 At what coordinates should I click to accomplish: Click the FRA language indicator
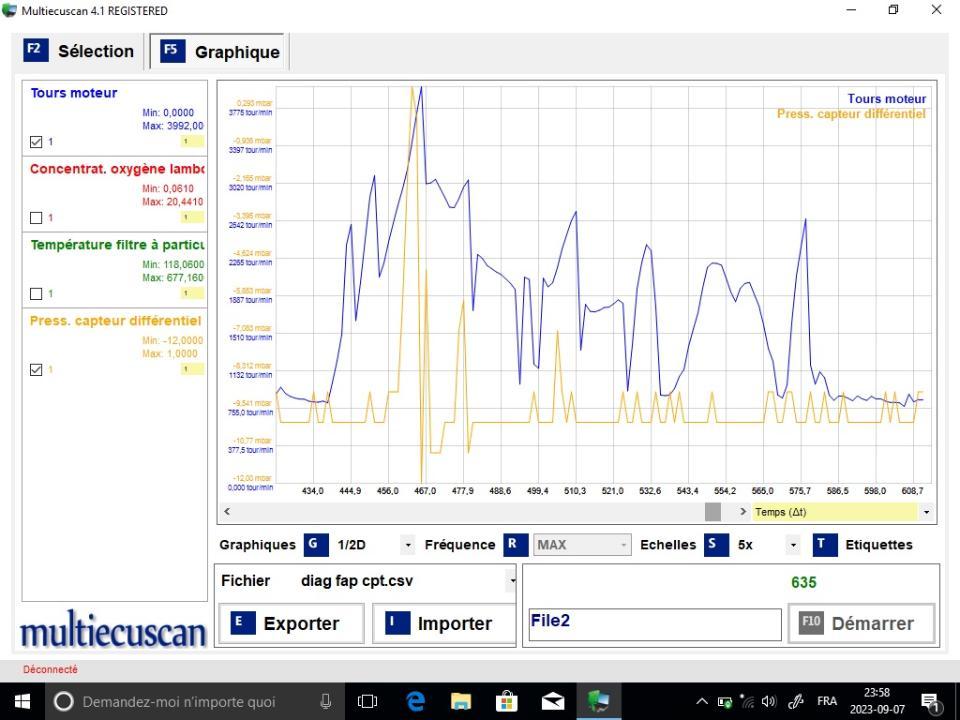pos(827,702)
